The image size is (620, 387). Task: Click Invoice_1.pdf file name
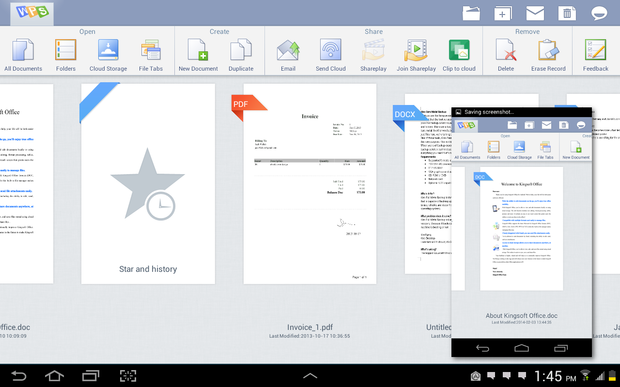[x=310, y=327]
